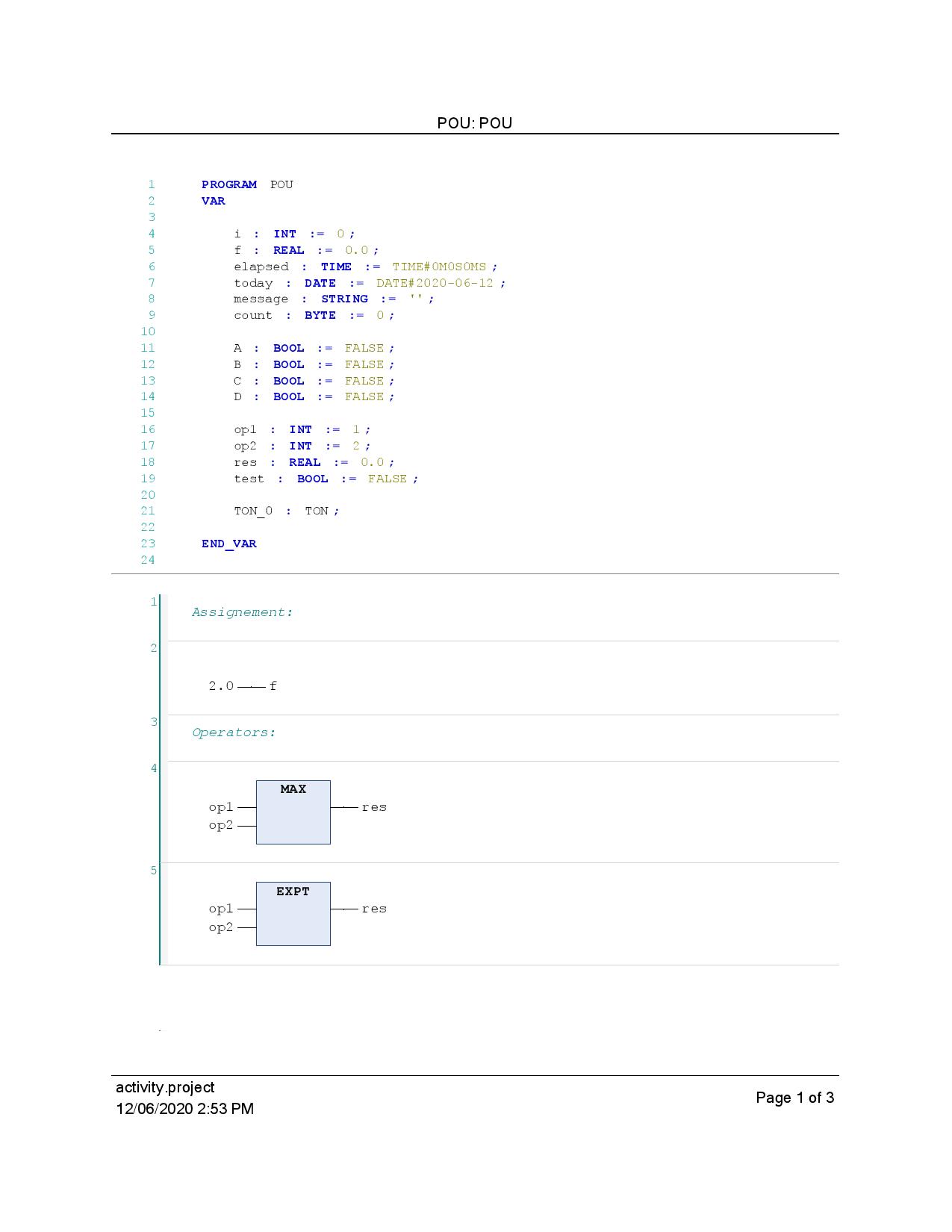Click op2 input of EXPT block

pos(221,927)
